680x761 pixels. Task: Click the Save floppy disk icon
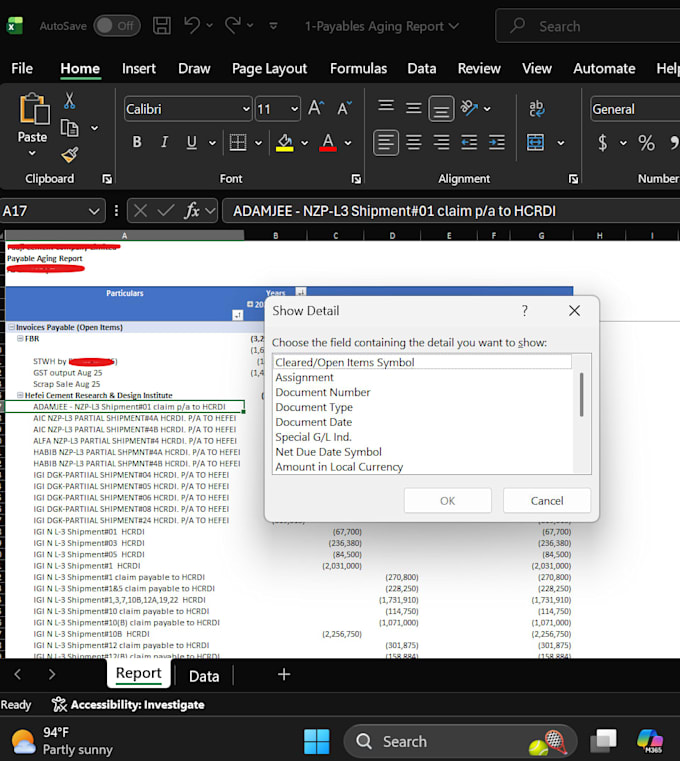pyautogui.click(x=162, y=26)
